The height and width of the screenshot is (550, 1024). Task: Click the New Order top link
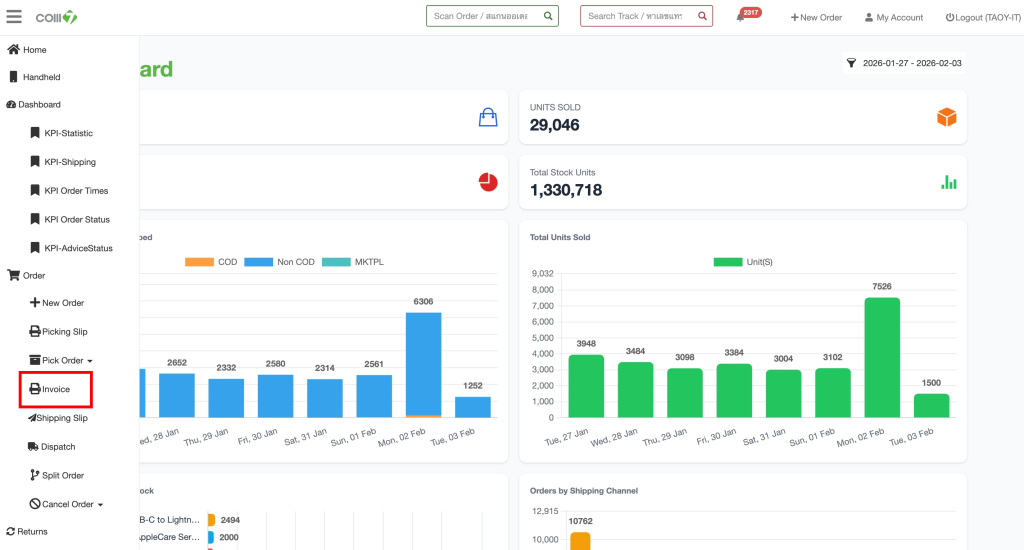pos(816,17)
